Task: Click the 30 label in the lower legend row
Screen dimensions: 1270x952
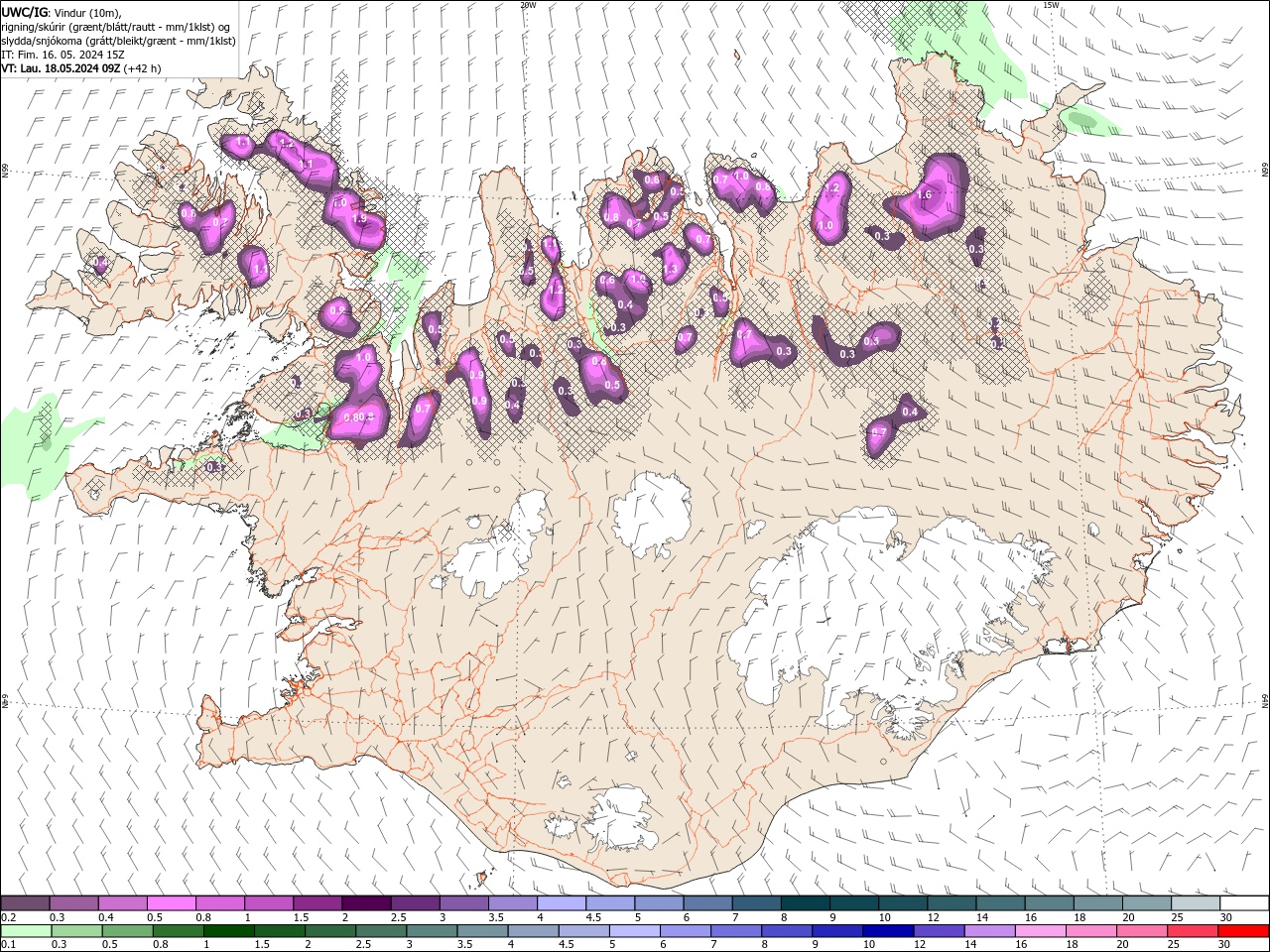Action: pos(1226,945)
